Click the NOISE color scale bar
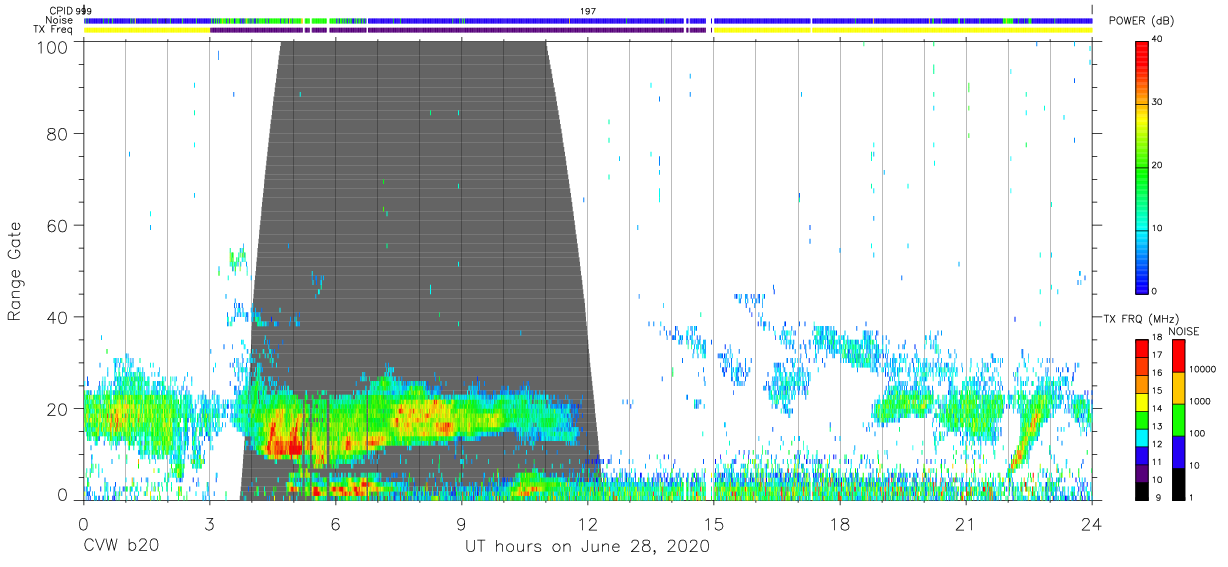The image size is (1228, 567). [x=1180, y=418]
